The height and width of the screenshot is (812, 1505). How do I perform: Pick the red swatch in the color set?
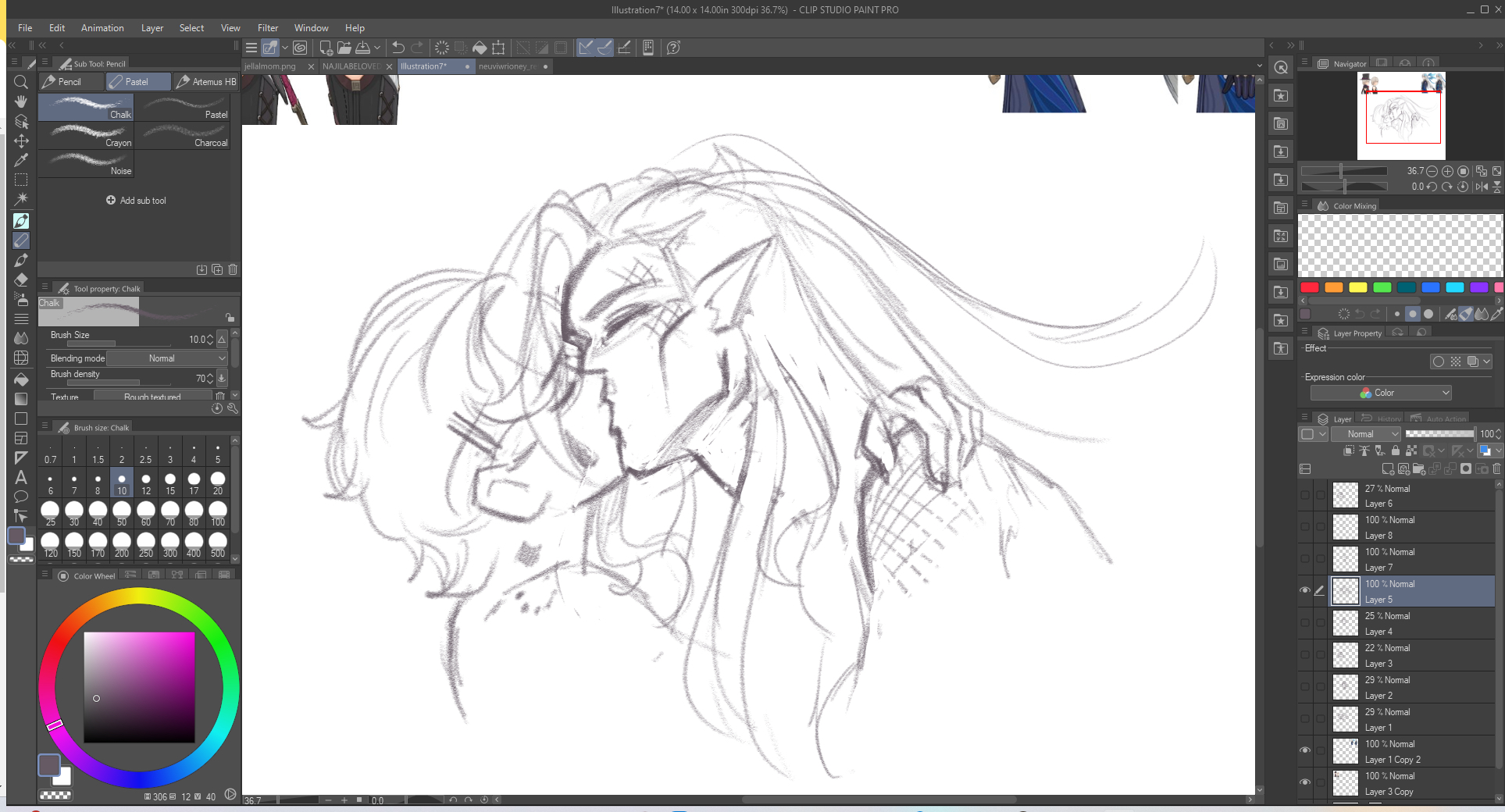click(1310, 287)
